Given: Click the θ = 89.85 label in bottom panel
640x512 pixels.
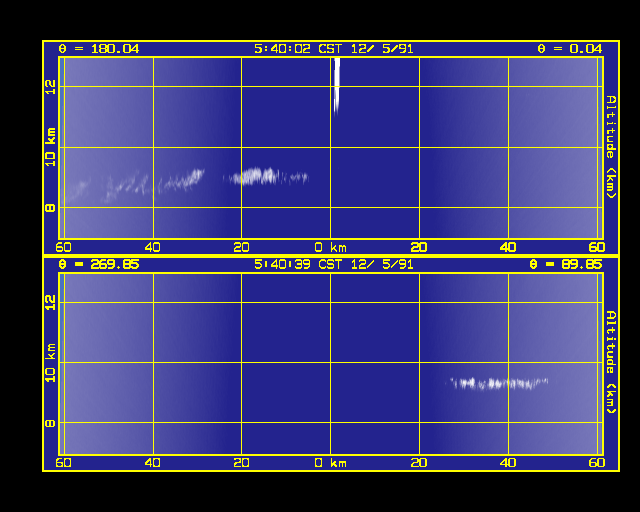Looking at the screenshot, I should (x=565, y=265).
